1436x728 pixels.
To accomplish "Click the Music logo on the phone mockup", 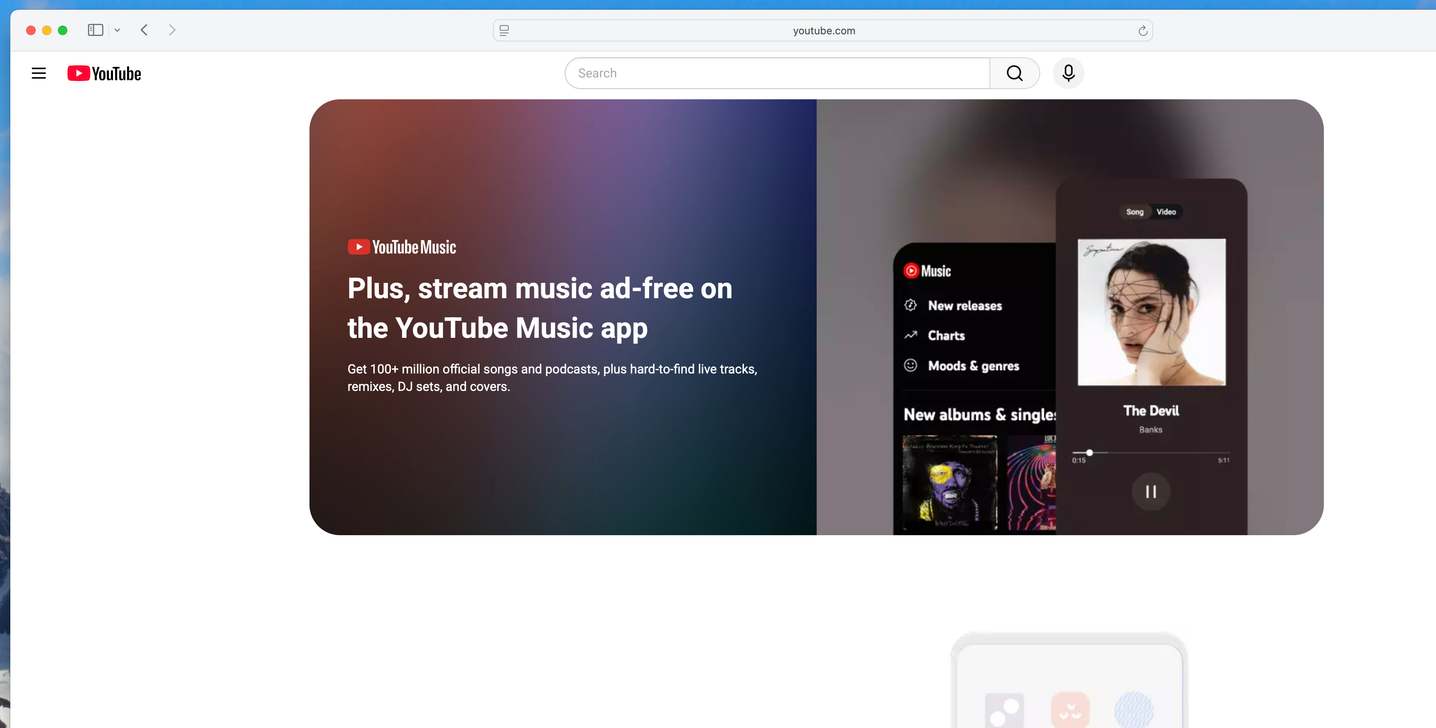I will pyautogui.click(x=927, y=271).
